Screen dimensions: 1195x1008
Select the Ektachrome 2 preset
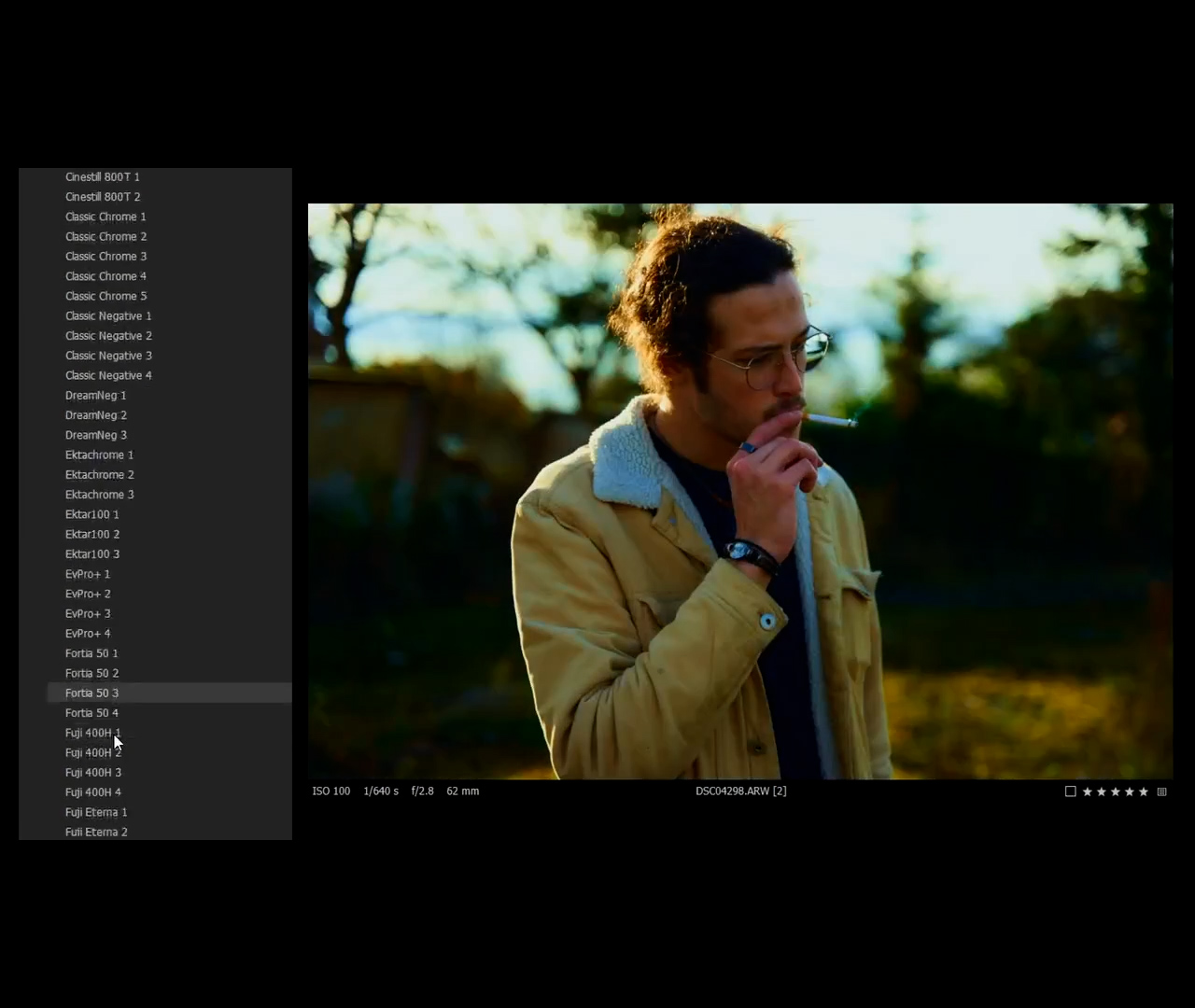click(x=99, y=474)
